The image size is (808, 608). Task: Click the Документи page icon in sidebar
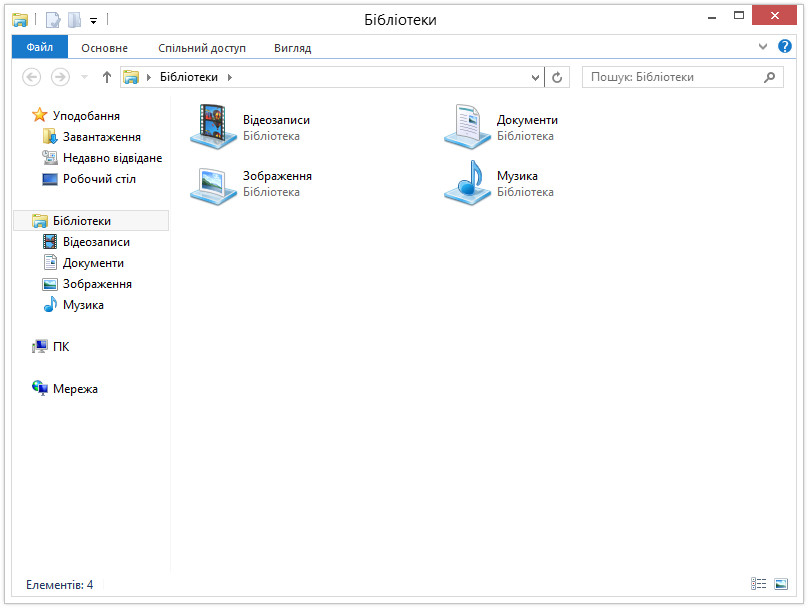coord(50,262)
